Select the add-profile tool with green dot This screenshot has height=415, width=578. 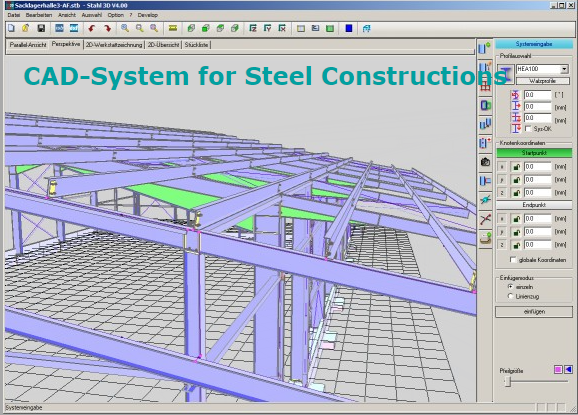485,48
